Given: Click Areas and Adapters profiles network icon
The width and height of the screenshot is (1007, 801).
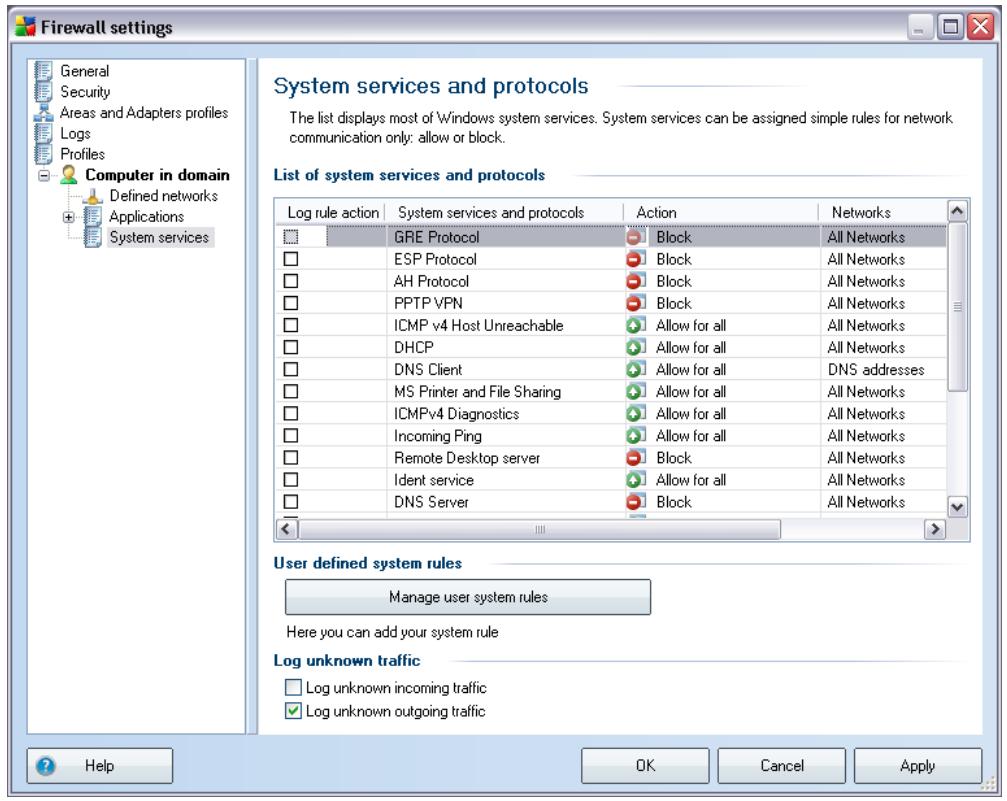Looking at the screenshot, I should pos(44,113).
